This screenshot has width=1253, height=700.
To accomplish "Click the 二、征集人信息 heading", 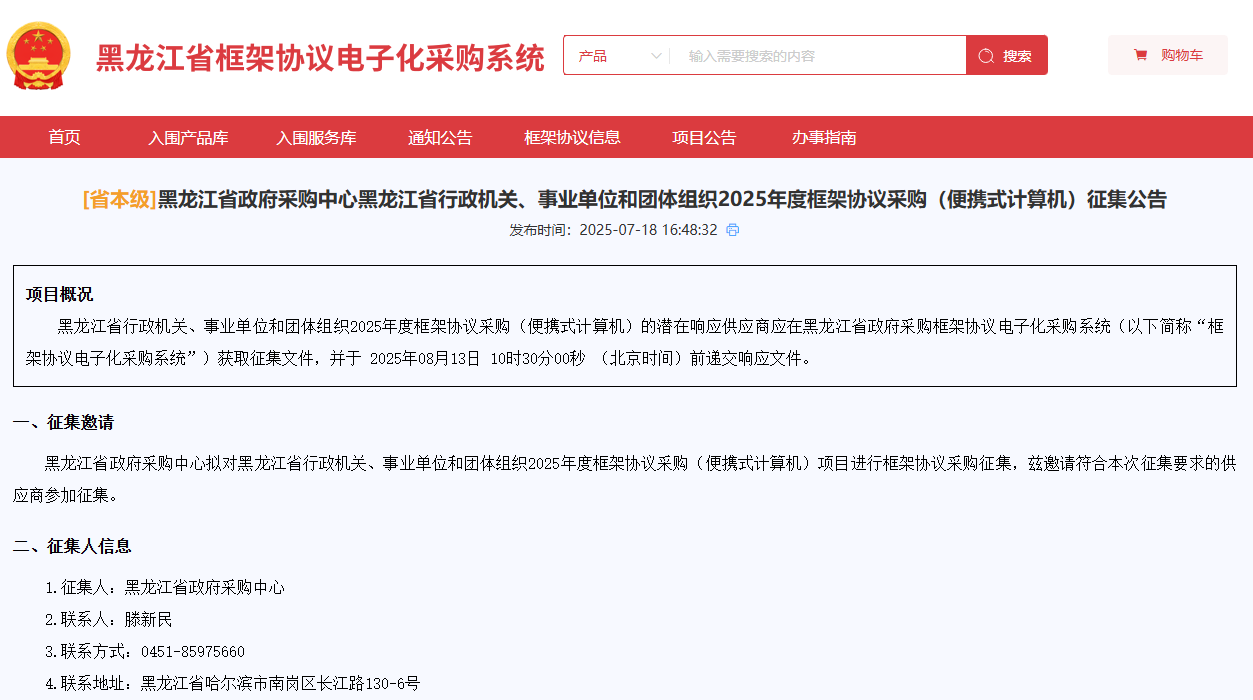I will [72, 546].
